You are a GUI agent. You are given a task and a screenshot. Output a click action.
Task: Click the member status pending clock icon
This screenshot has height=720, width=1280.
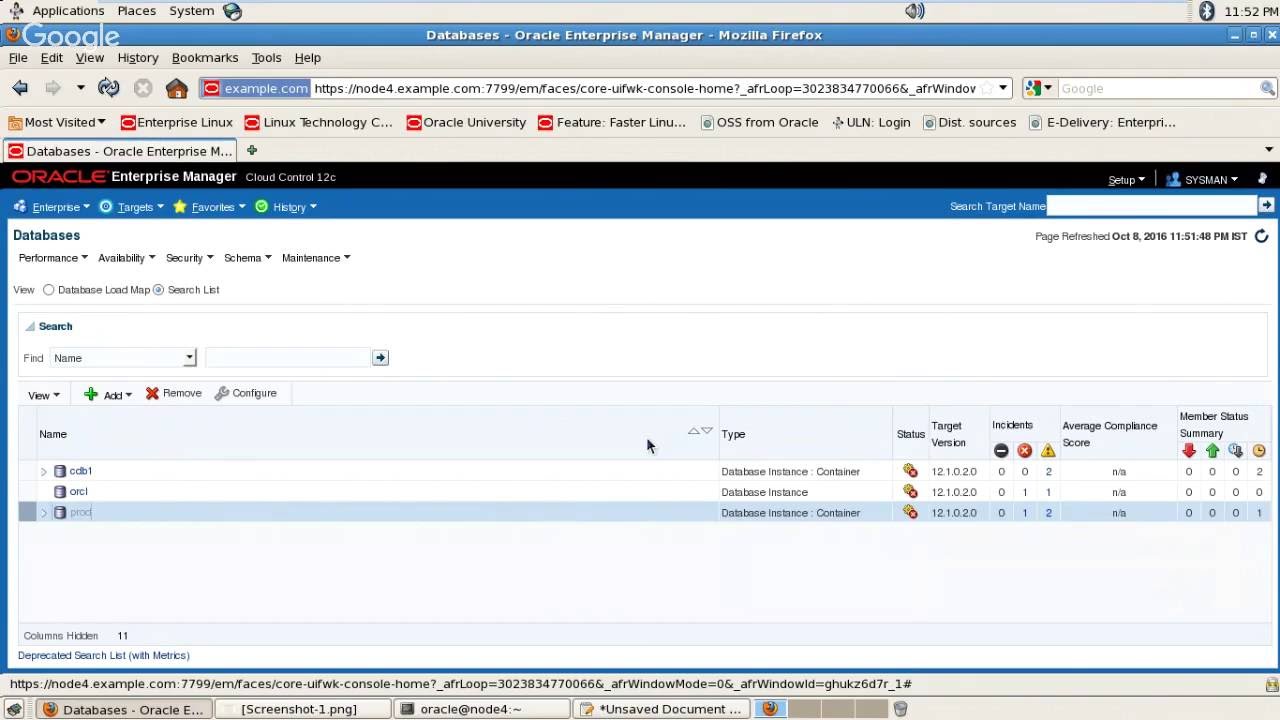(x=1259, y=451)
